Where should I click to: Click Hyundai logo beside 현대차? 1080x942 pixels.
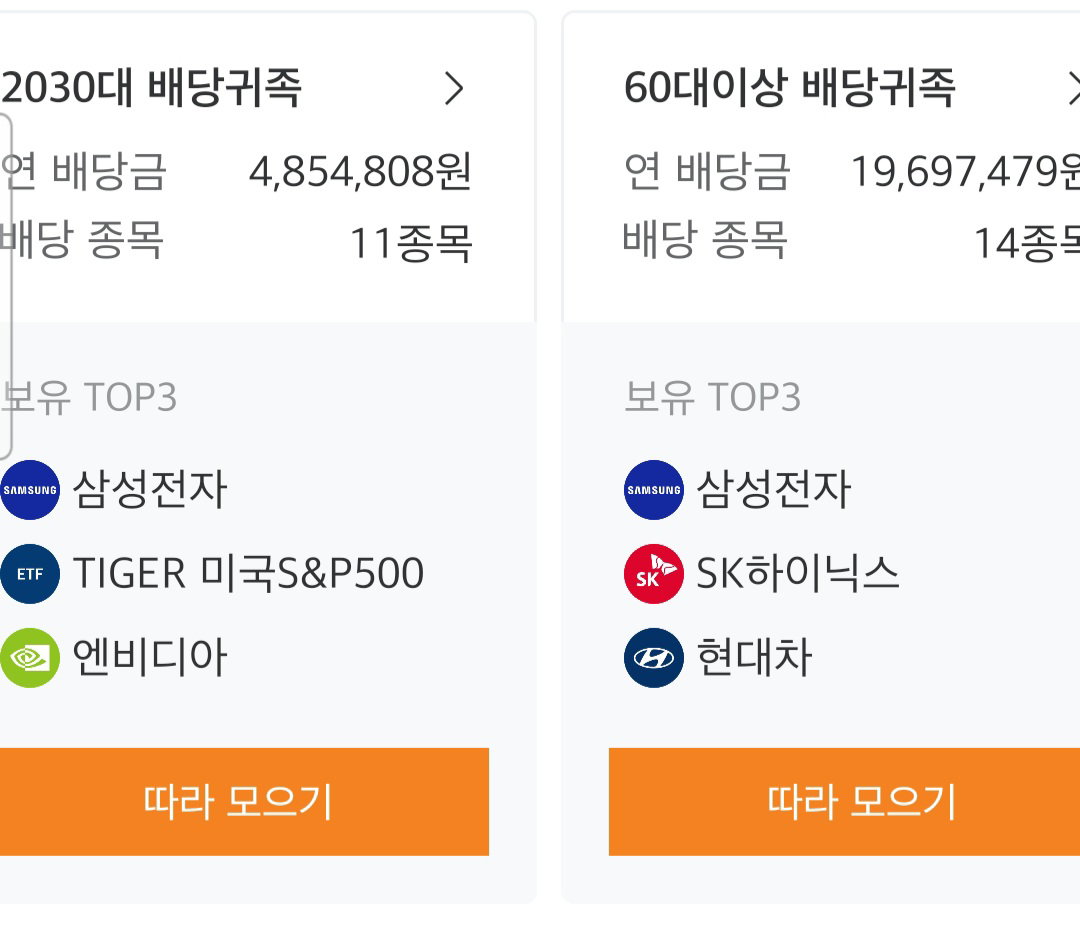tap(654, 658)
